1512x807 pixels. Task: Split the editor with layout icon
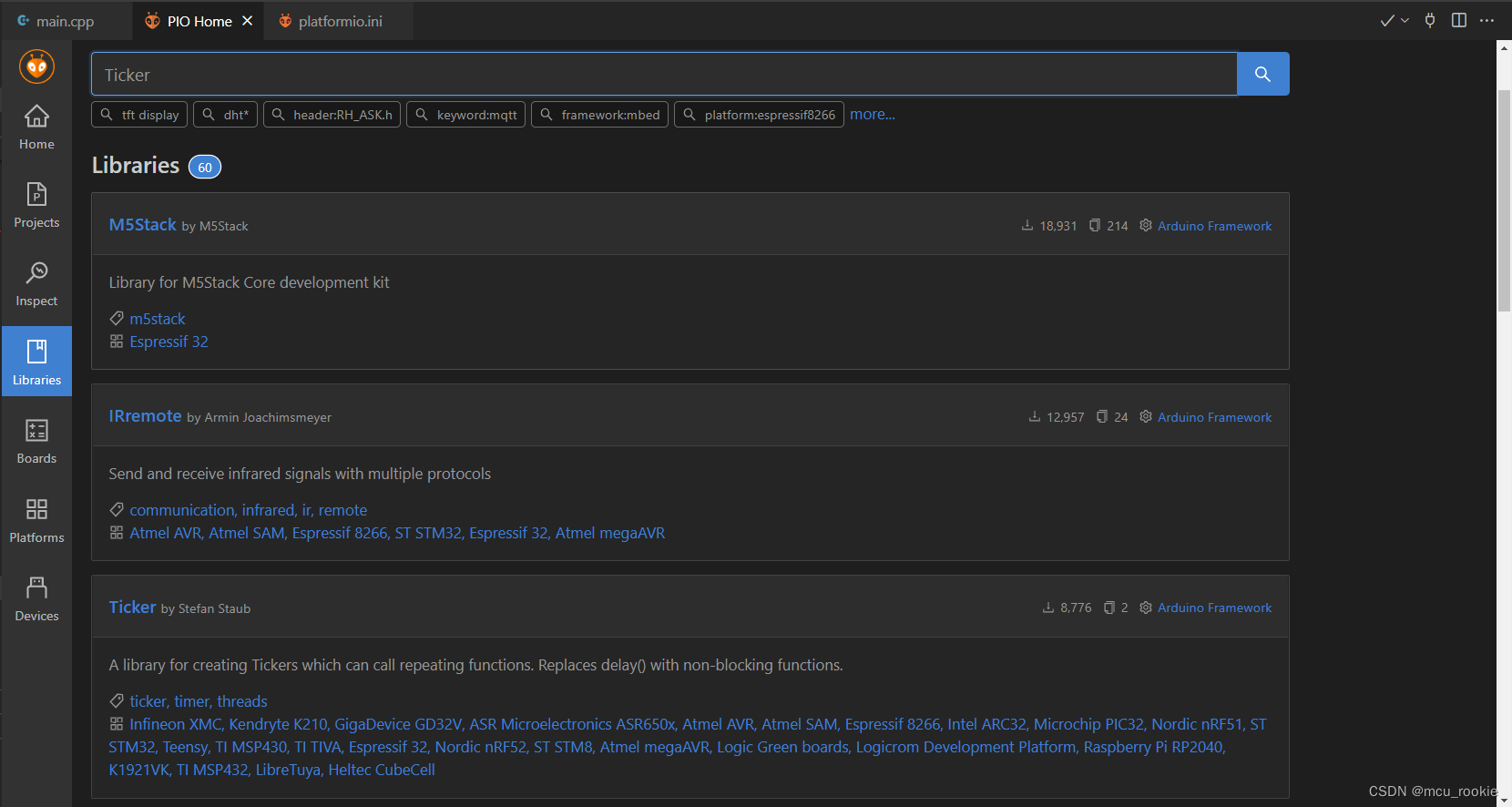1459,20
